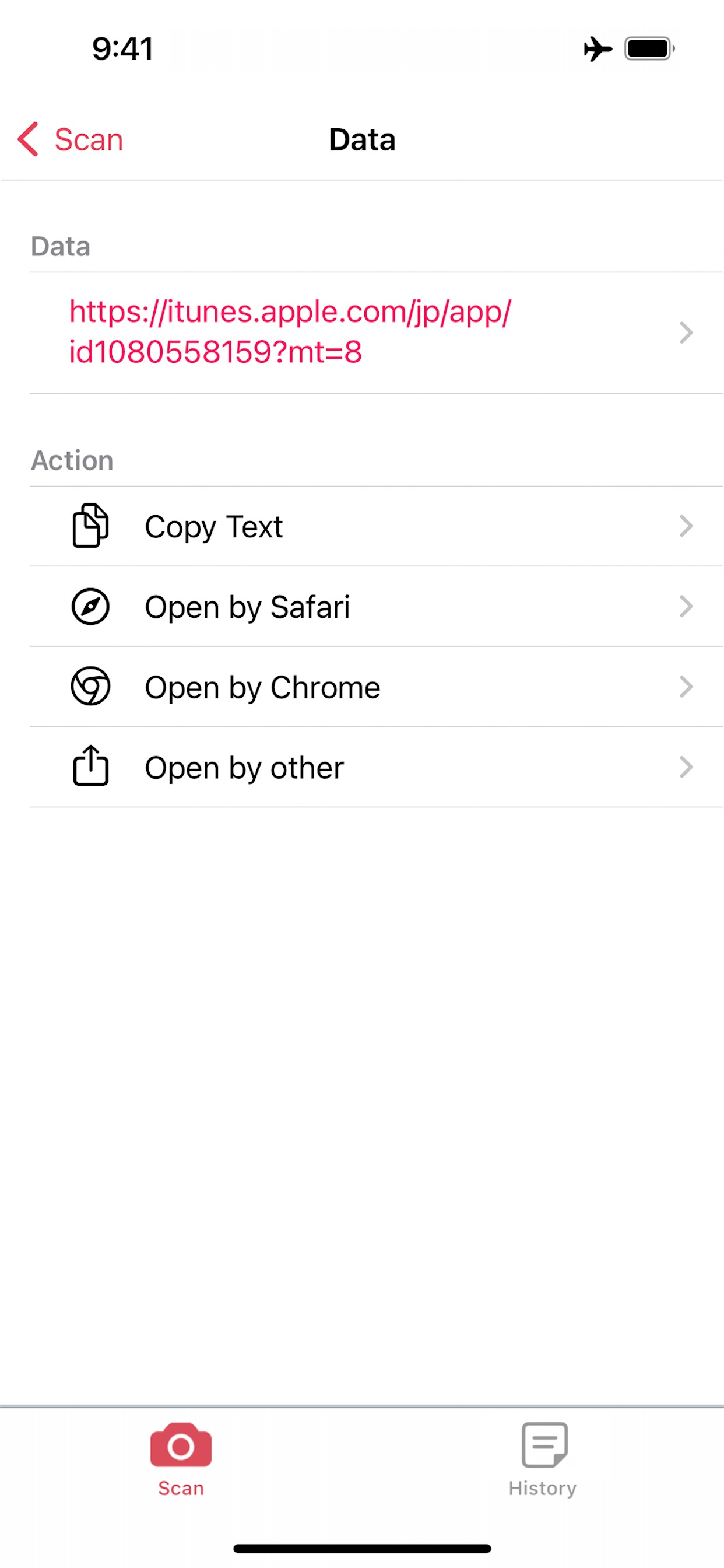
Task: Expand the chevron beside the iTunes URL
Action: pos(686,332)
